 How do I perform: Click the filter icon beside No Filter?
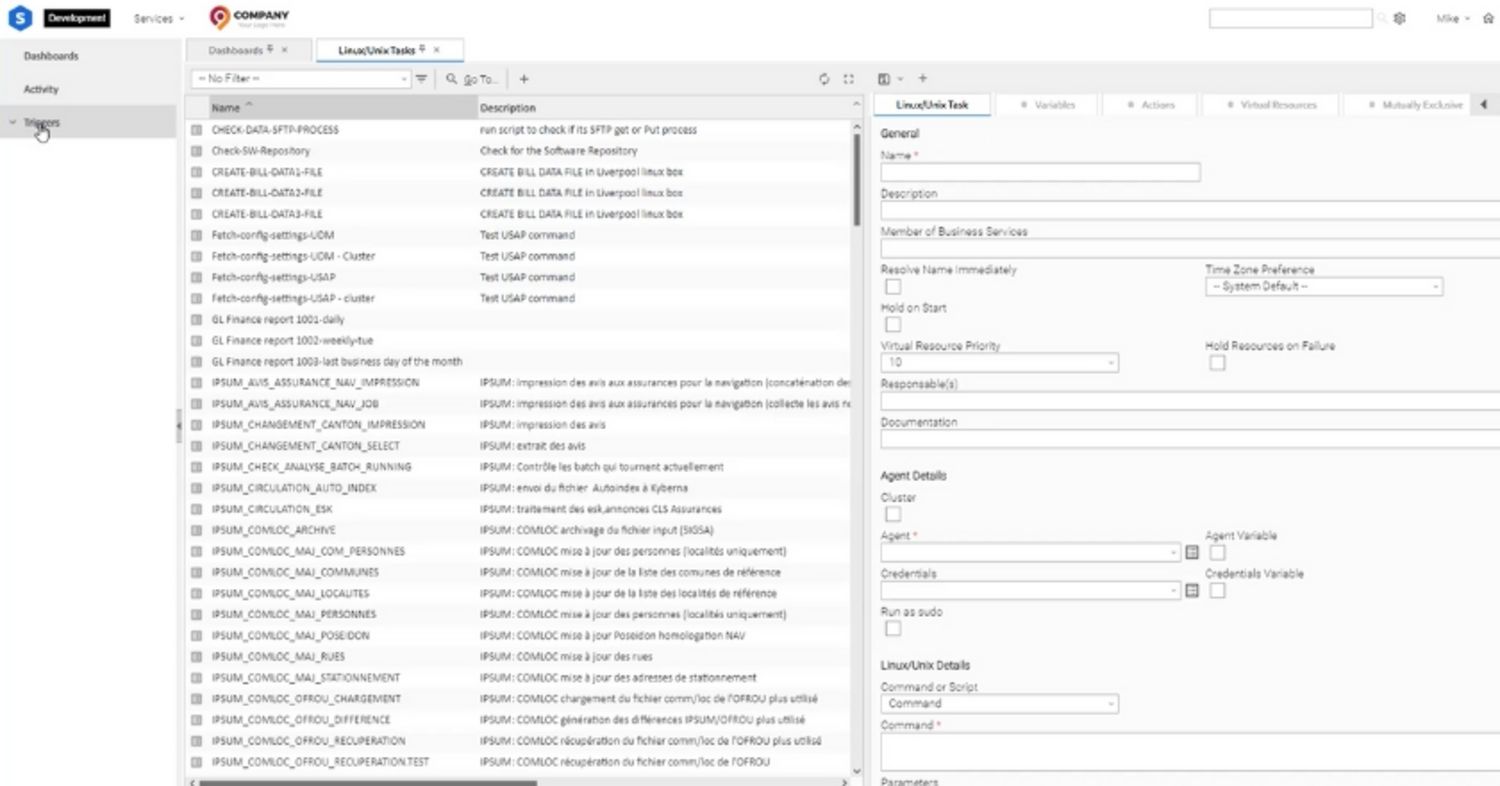(x=421, y=79)
